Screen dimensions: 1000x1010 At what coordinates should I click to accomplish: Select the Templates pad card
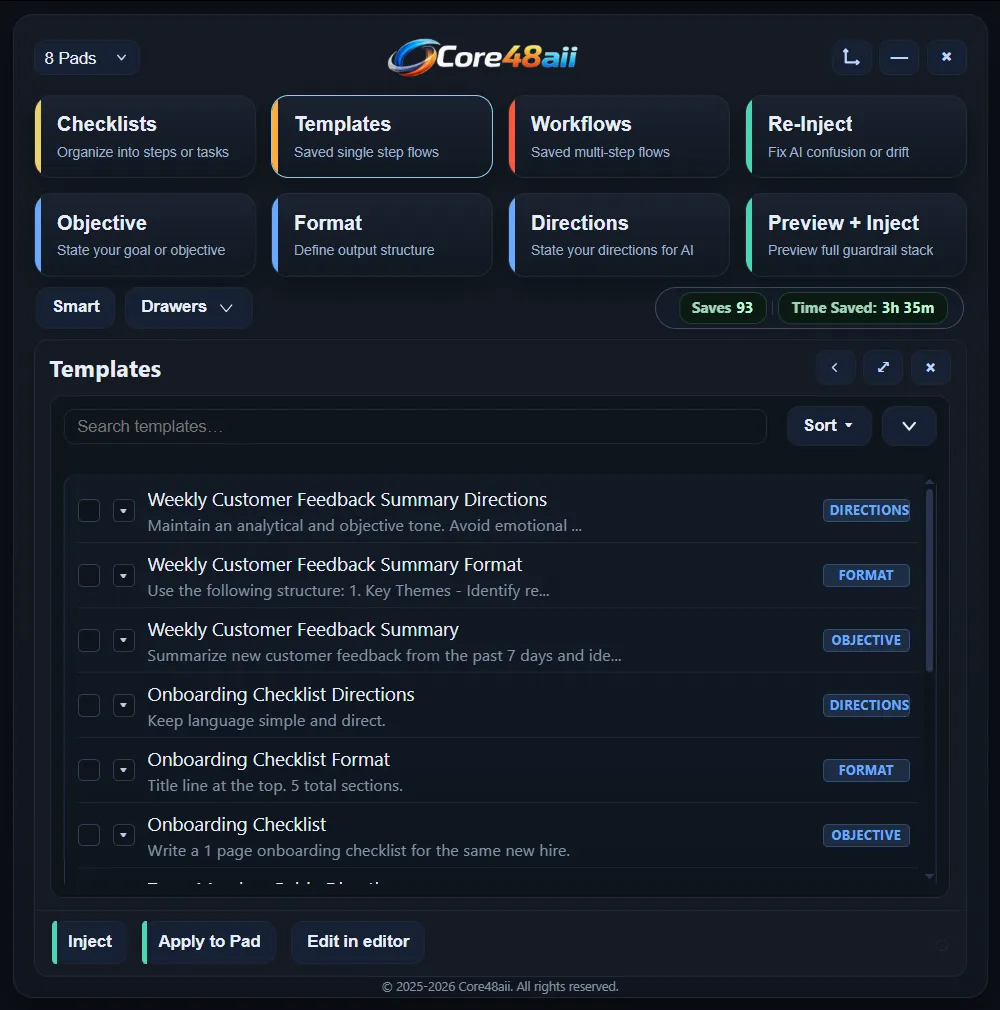[382, 137]
